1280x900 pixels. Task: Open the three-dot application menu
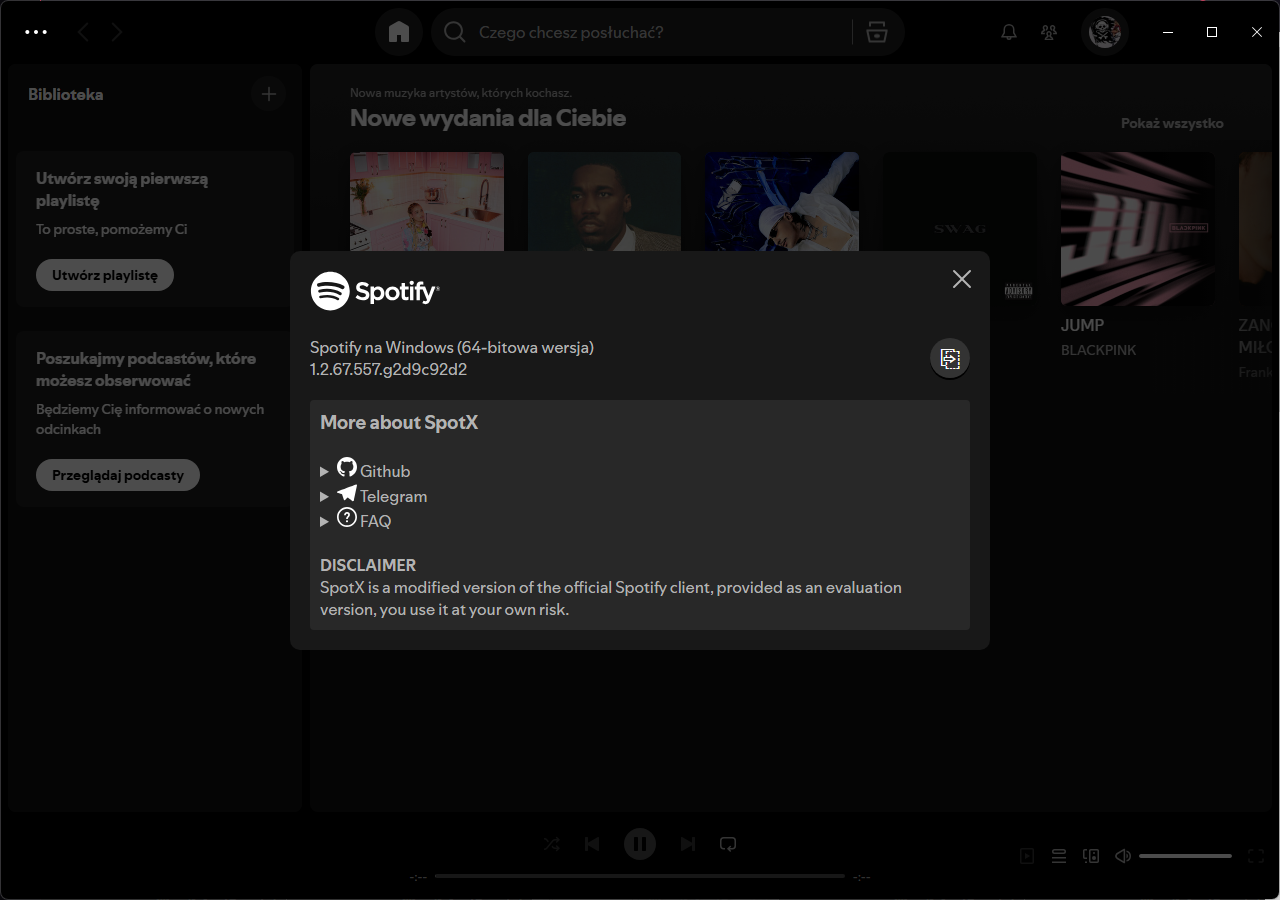(36, 32)
